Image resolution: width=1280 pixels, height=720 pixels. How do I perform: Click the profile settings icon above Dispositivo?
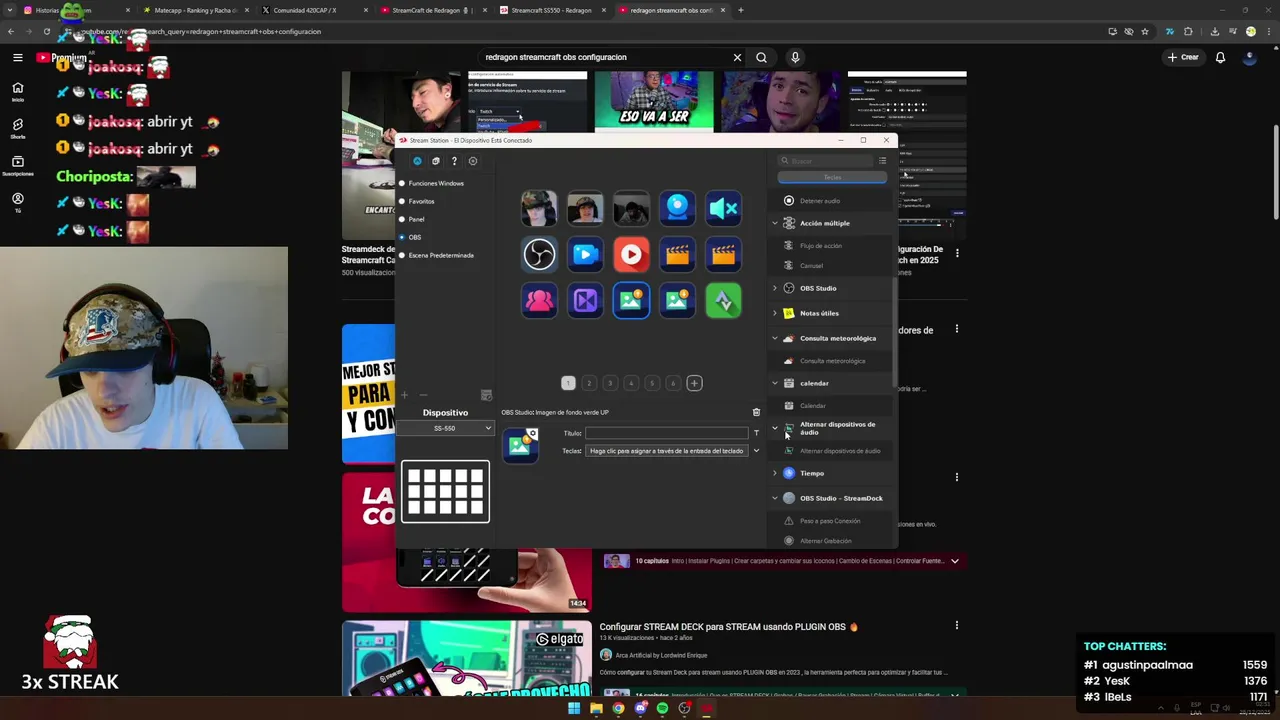[x=486, y=395]
